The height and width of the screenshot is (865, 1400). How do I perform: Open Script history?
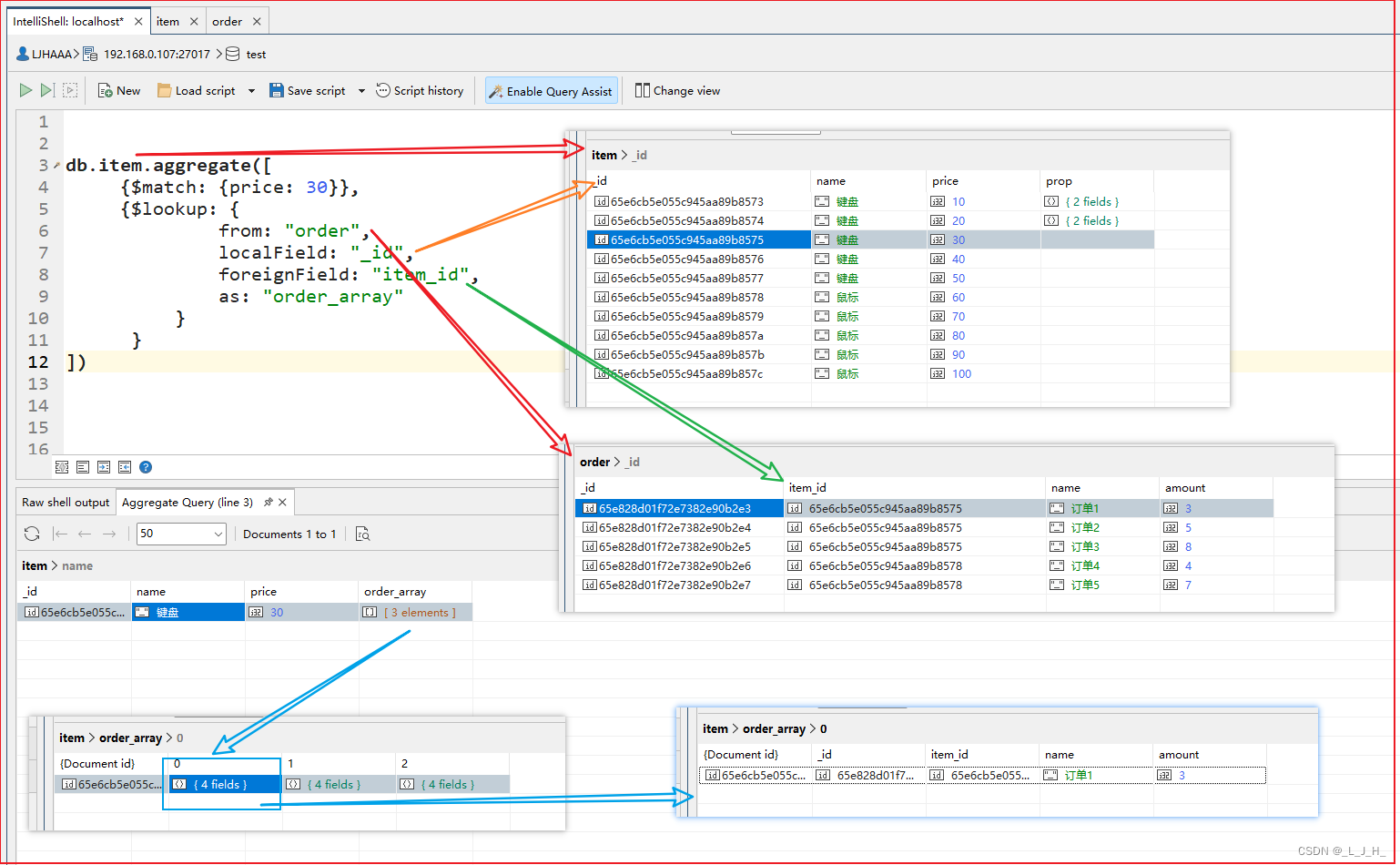420,90
